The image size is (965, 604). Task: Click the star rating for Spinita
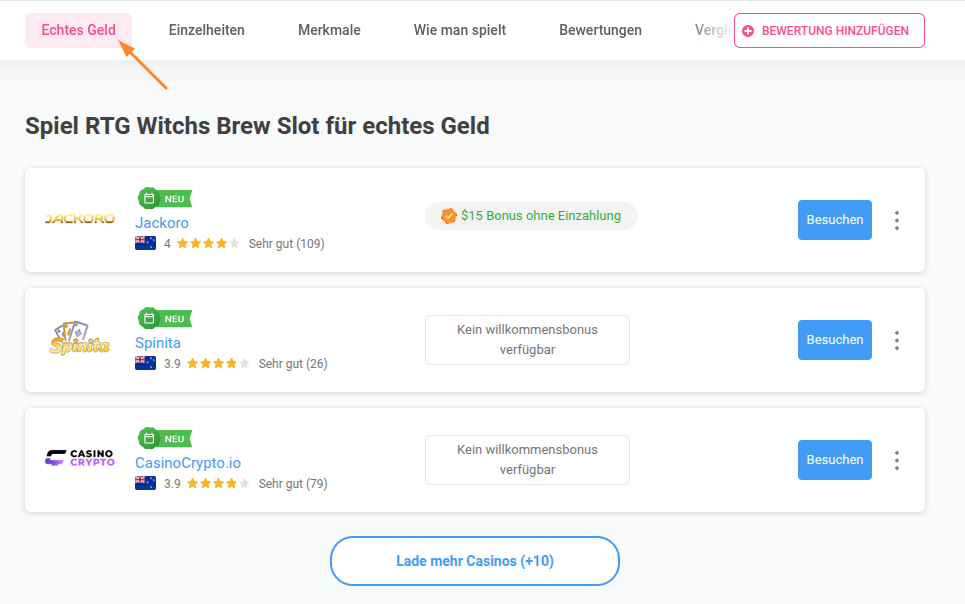click(218, 363)
